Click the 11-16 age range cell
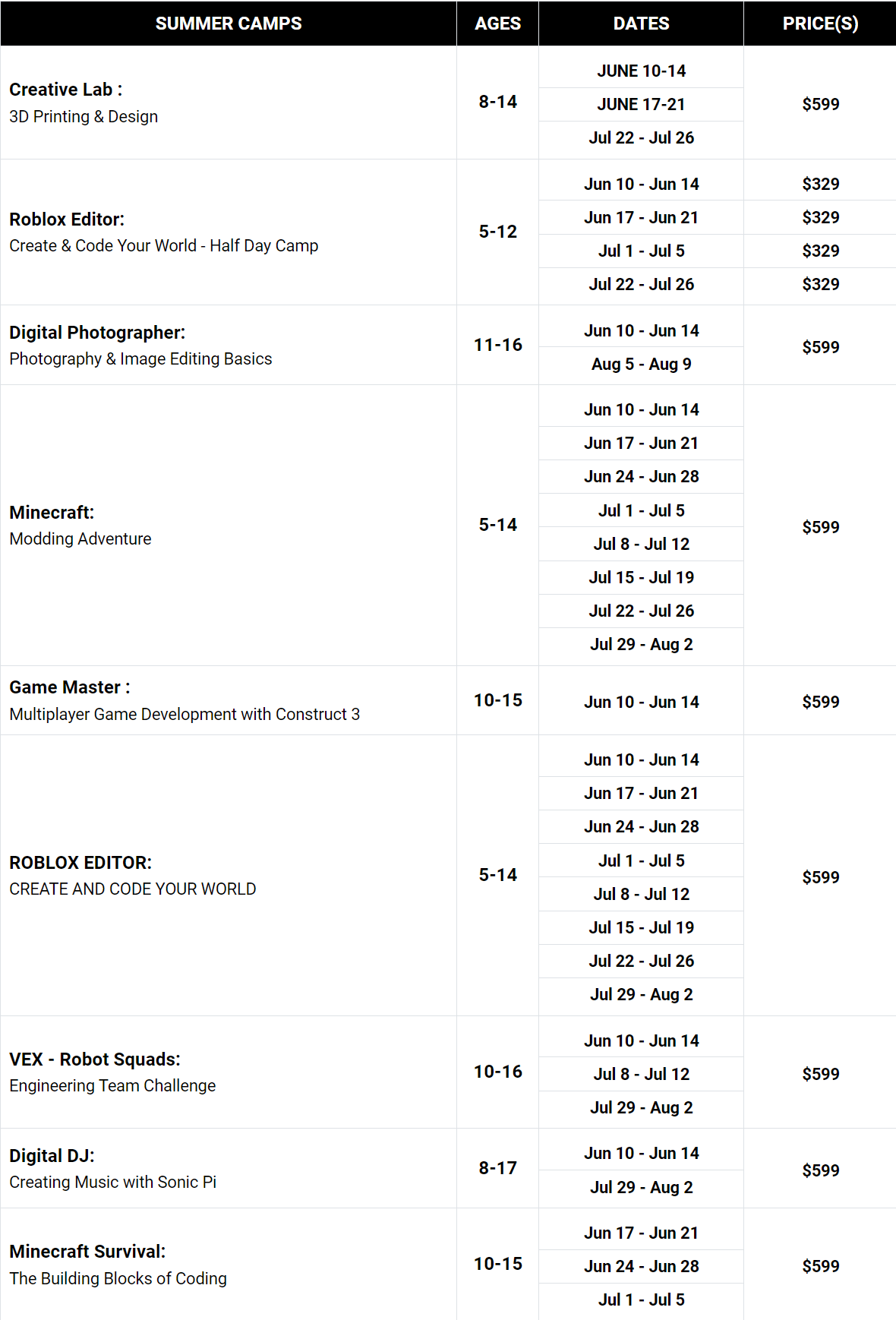The image size is (896, 1320). click(498, 345)
